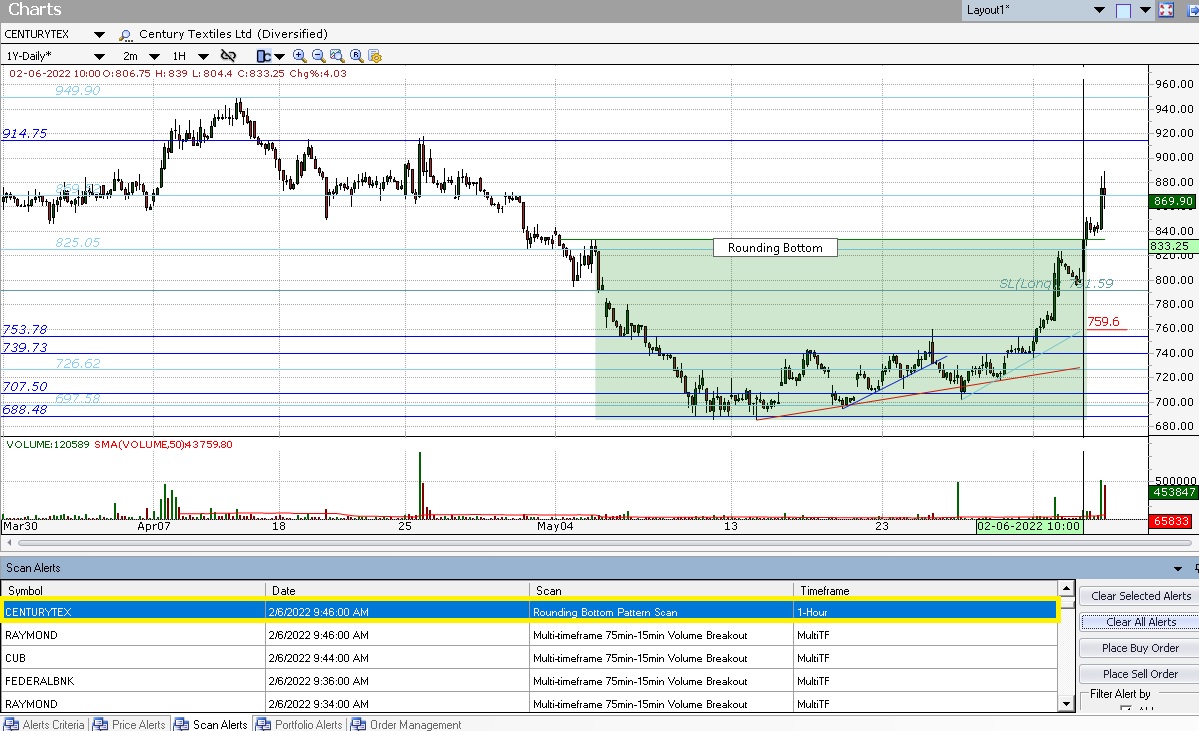Open the 1Y-Daily* range dropdown
This screenshot has height=731, width=1199.
coord(99,56)
